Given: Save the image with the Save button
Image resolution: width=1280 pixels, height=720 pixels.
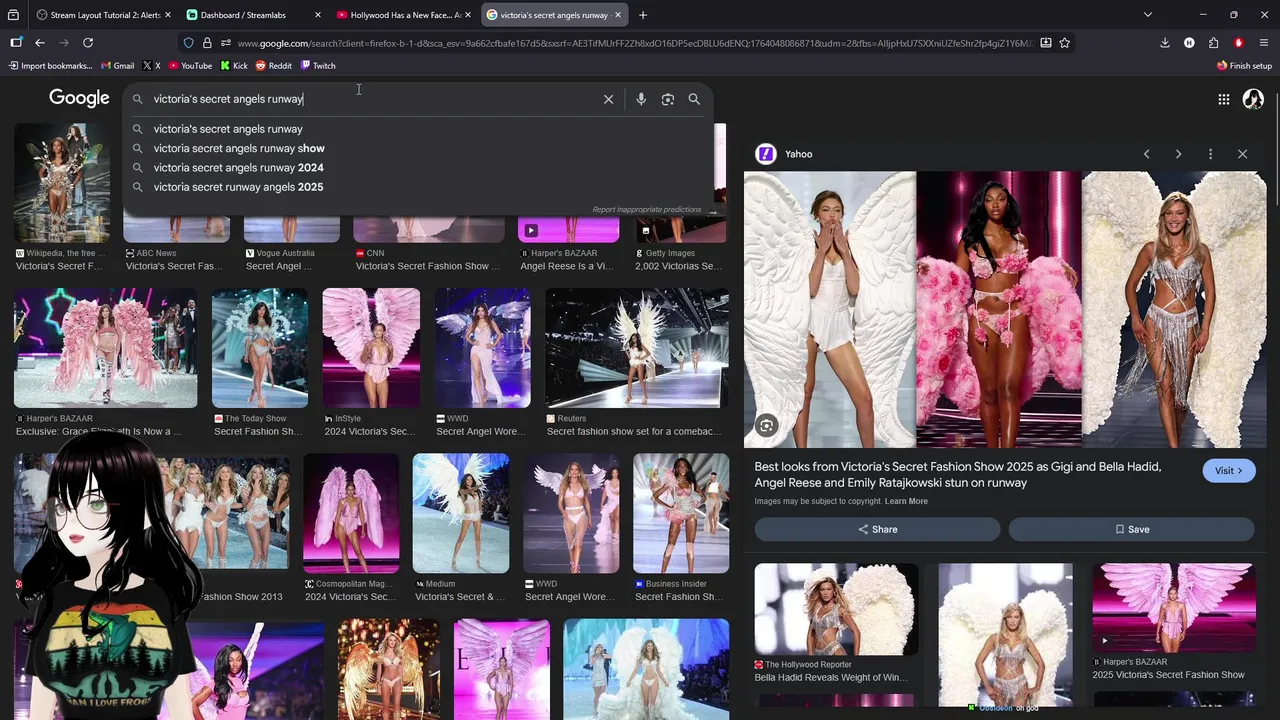Looking at the screenshot, I should (1131, 529).
